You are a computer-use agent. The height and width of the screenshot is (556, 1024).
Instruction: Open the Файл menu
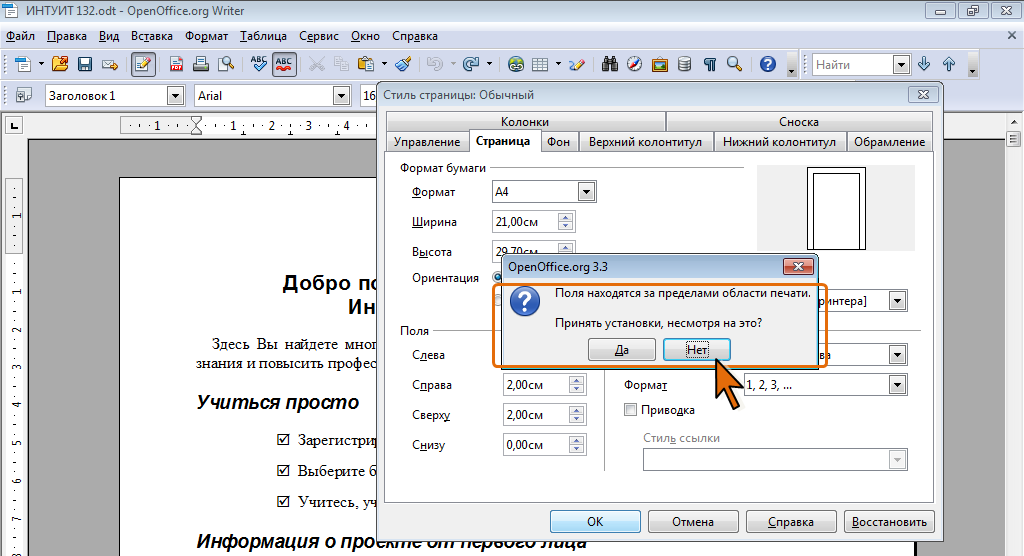20,36
